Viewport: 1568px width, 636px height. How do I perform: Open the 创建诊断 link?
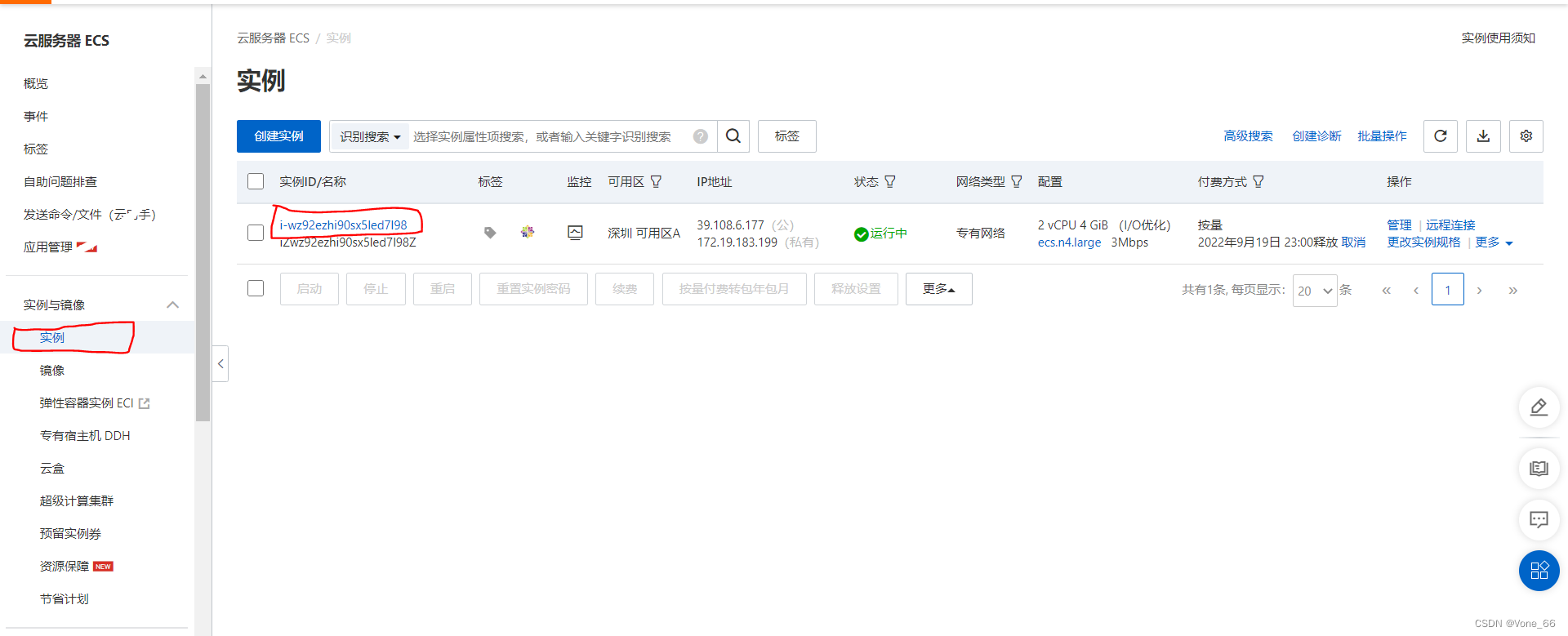[1316, 136]
